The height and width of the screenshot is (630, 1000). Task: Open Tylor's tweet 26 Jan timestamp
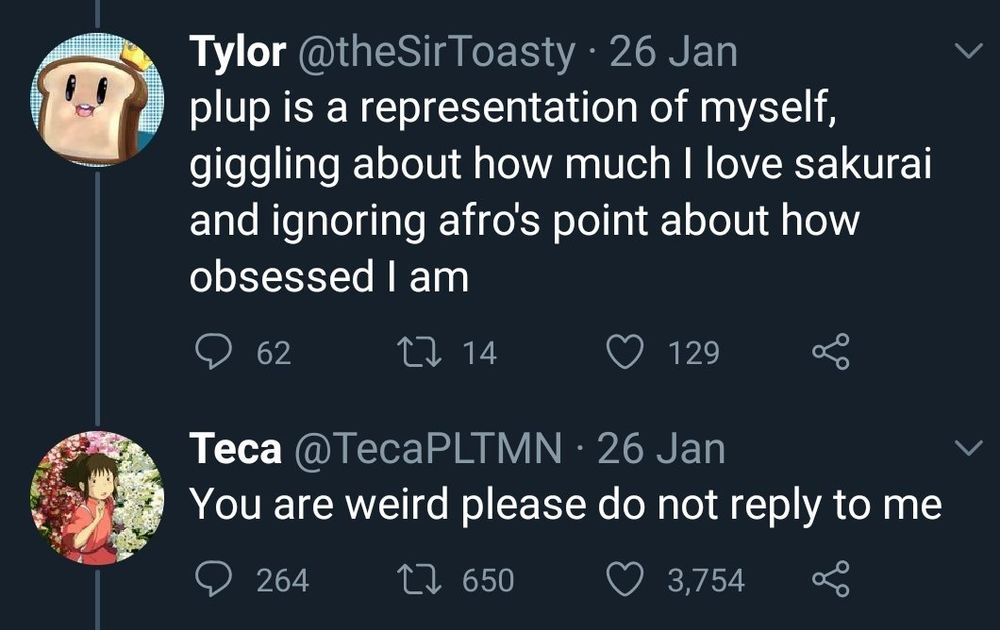point(673,53)
